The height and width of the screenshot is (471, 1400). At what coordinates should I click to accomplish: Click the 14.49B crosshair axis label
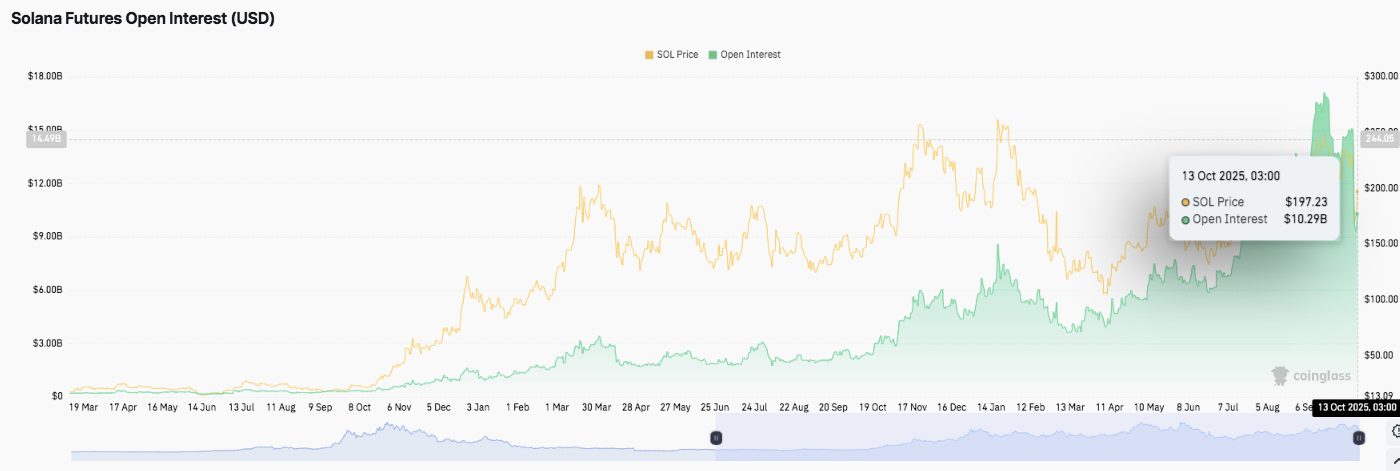(x=46, y=140)
